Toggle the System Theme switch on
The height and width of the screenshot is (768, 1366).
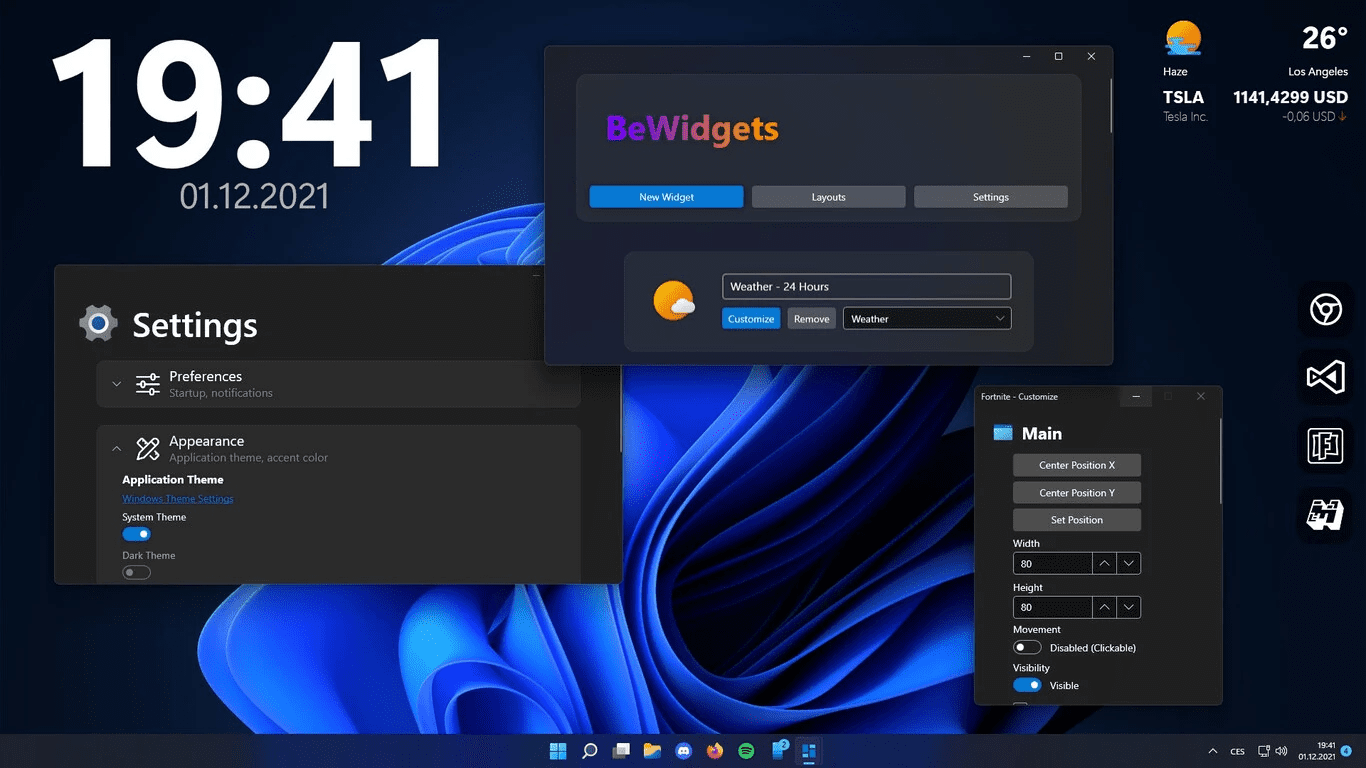(136, 533)
